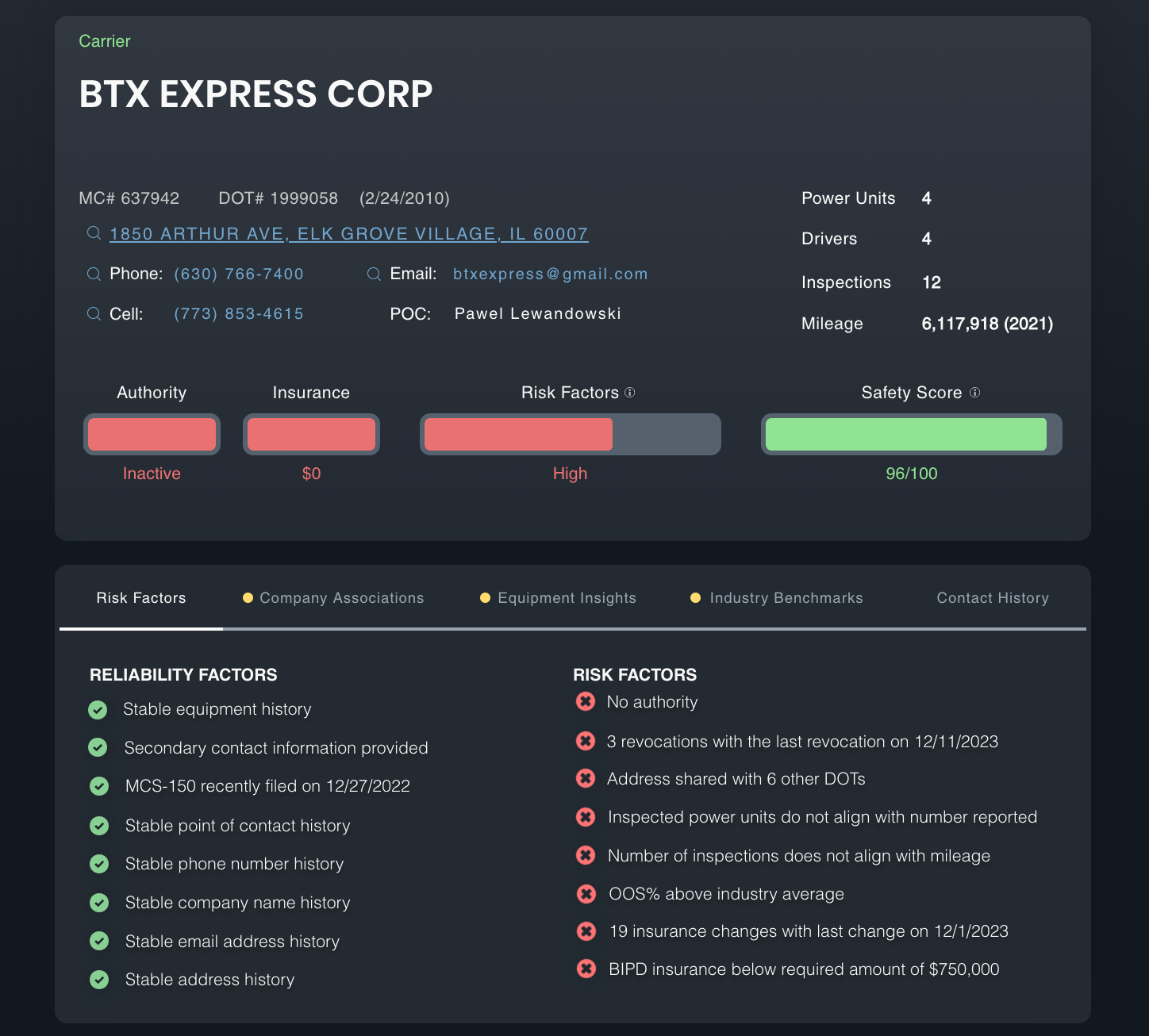The width and height of the screenshot is (1149, 1036).
Task: Click the magnifier icon next to Phone
Action: [94, 274]
